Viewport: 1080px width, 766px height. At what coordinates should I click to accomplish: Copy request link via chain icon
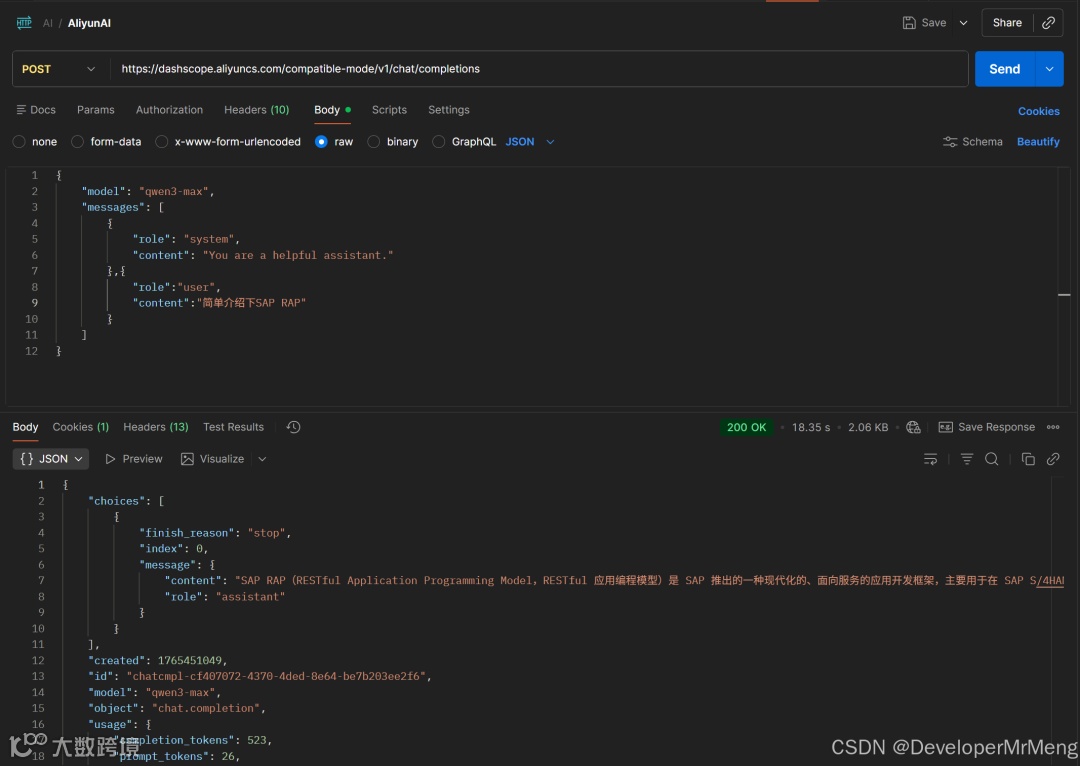point(1048,23)
